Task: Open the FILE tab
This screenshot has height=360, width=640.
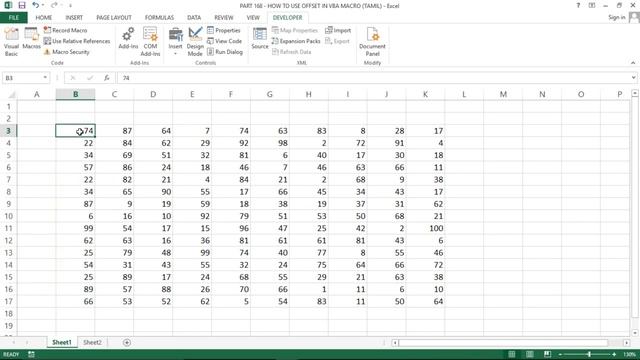Action: [x=14, y=18]
